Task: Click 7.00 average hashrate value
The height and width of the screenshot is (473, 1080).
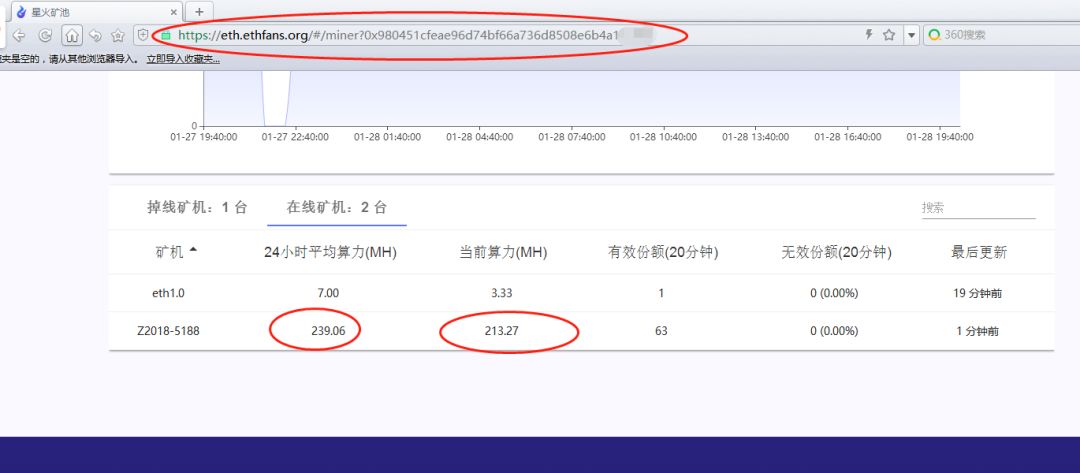Action: point(328,293)
